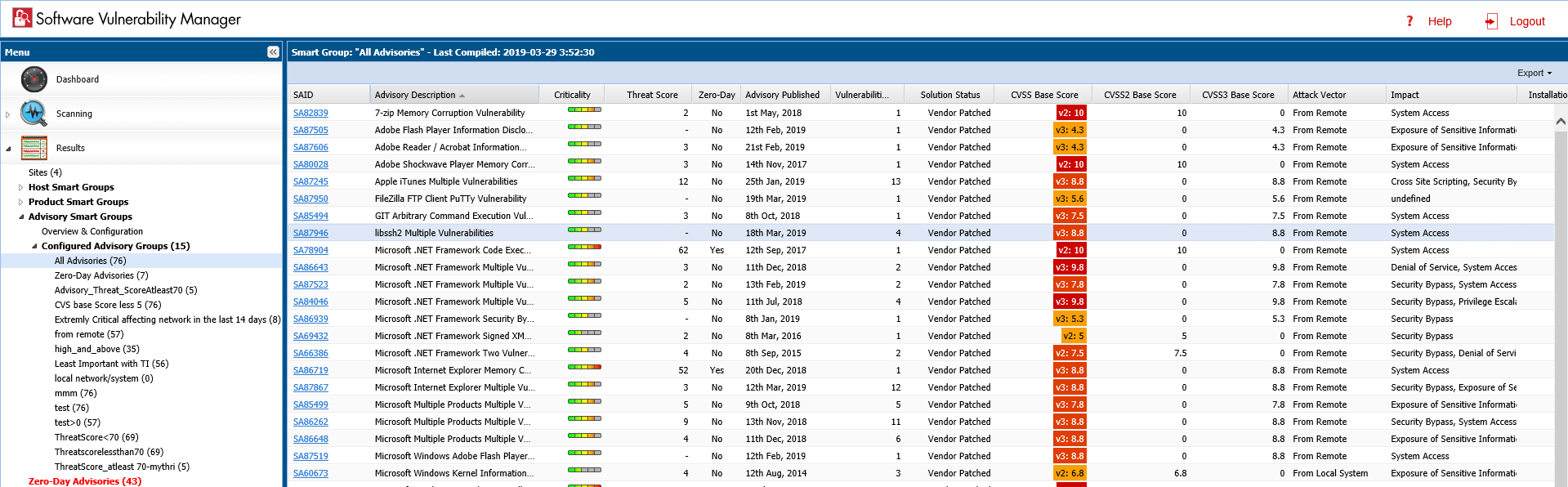Click the Software Vulnerability Manager logo
This screenshot has width=1568, height=487.
pyautogui.click(x=22, y=18)
